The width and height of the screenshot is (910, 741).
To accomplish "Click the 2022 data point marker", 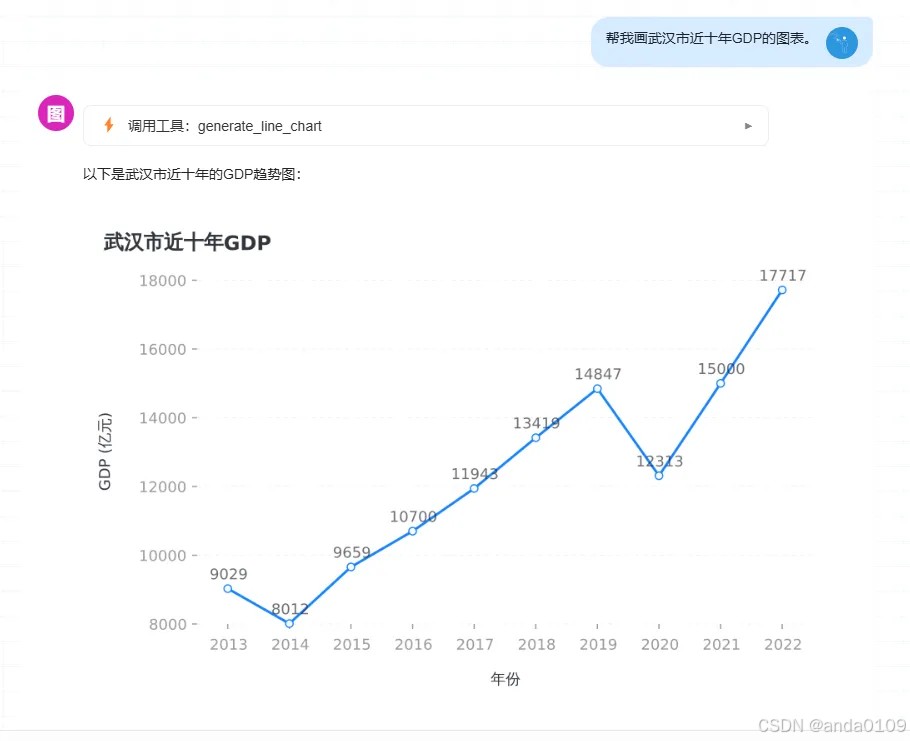I will tap(782, 290).
